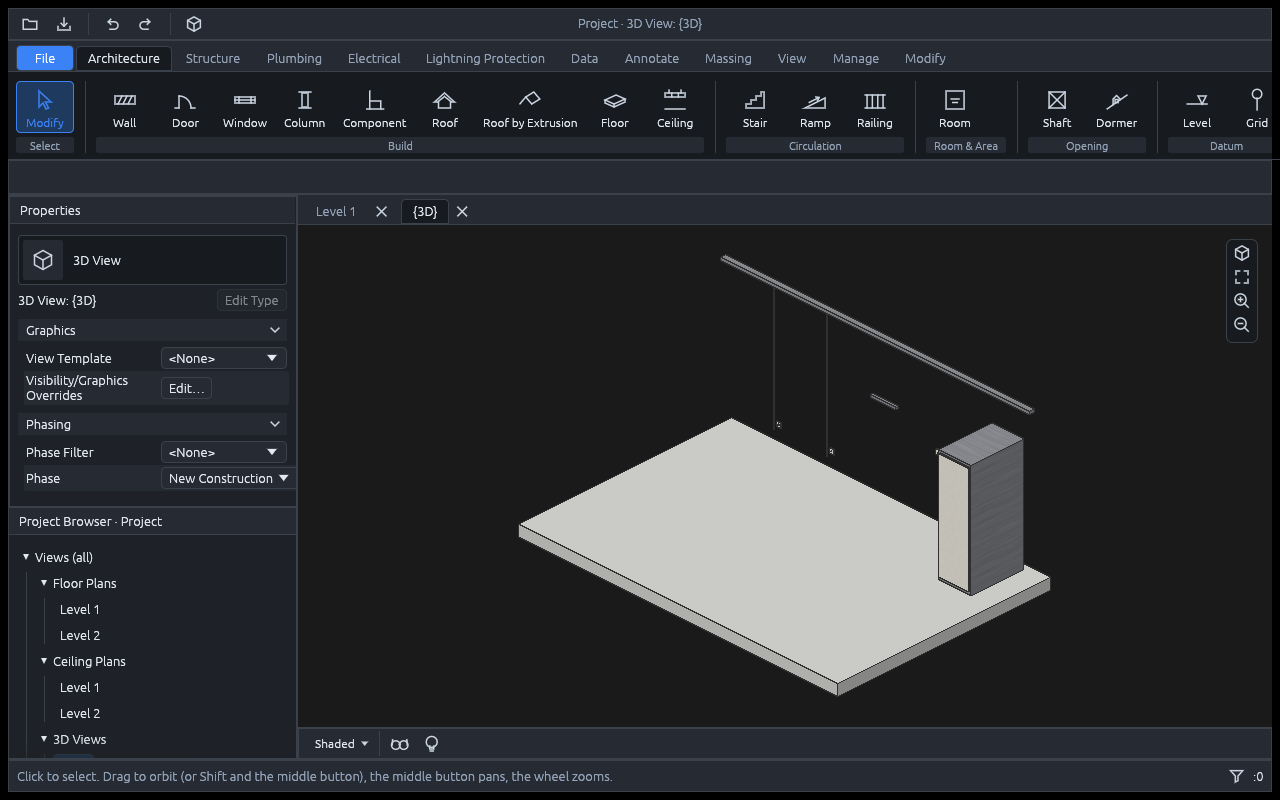The width and height of the screenshot is (1280, 800).
Task: Select the gray column box in viewport
Action: click(x=981, y=510)
